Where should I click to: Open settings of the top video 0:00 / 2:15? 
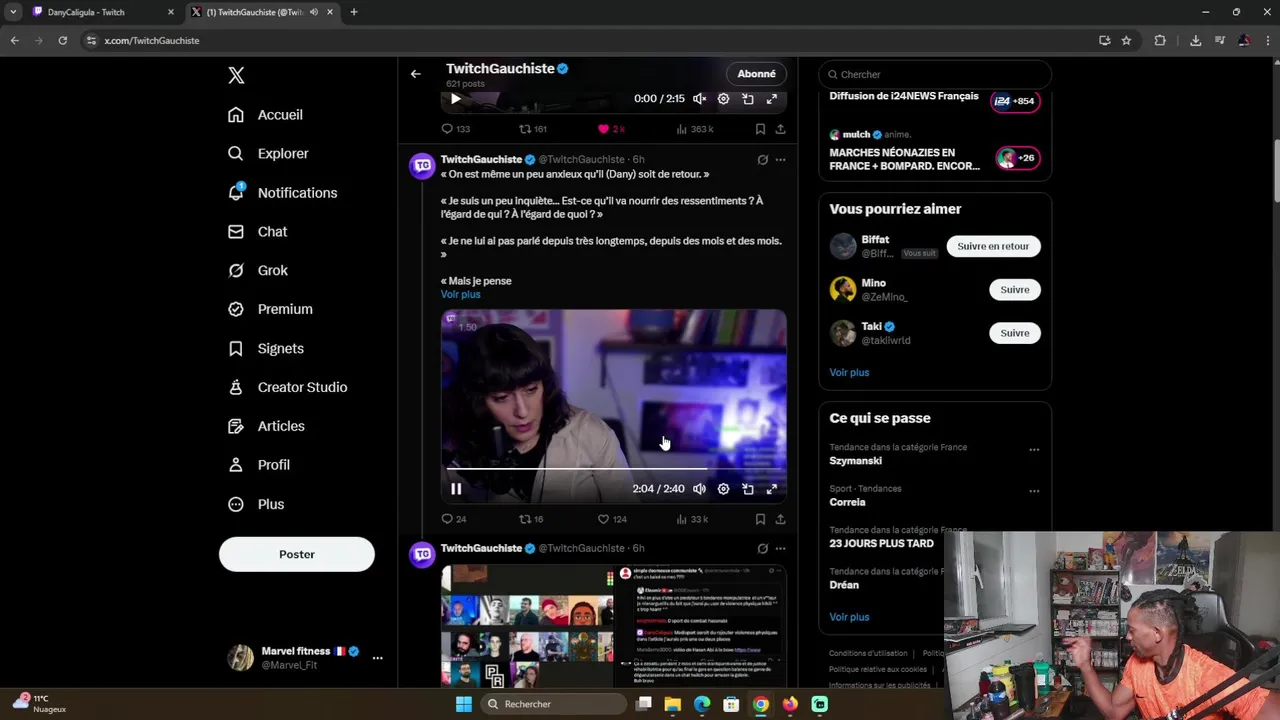click(724, 99)
